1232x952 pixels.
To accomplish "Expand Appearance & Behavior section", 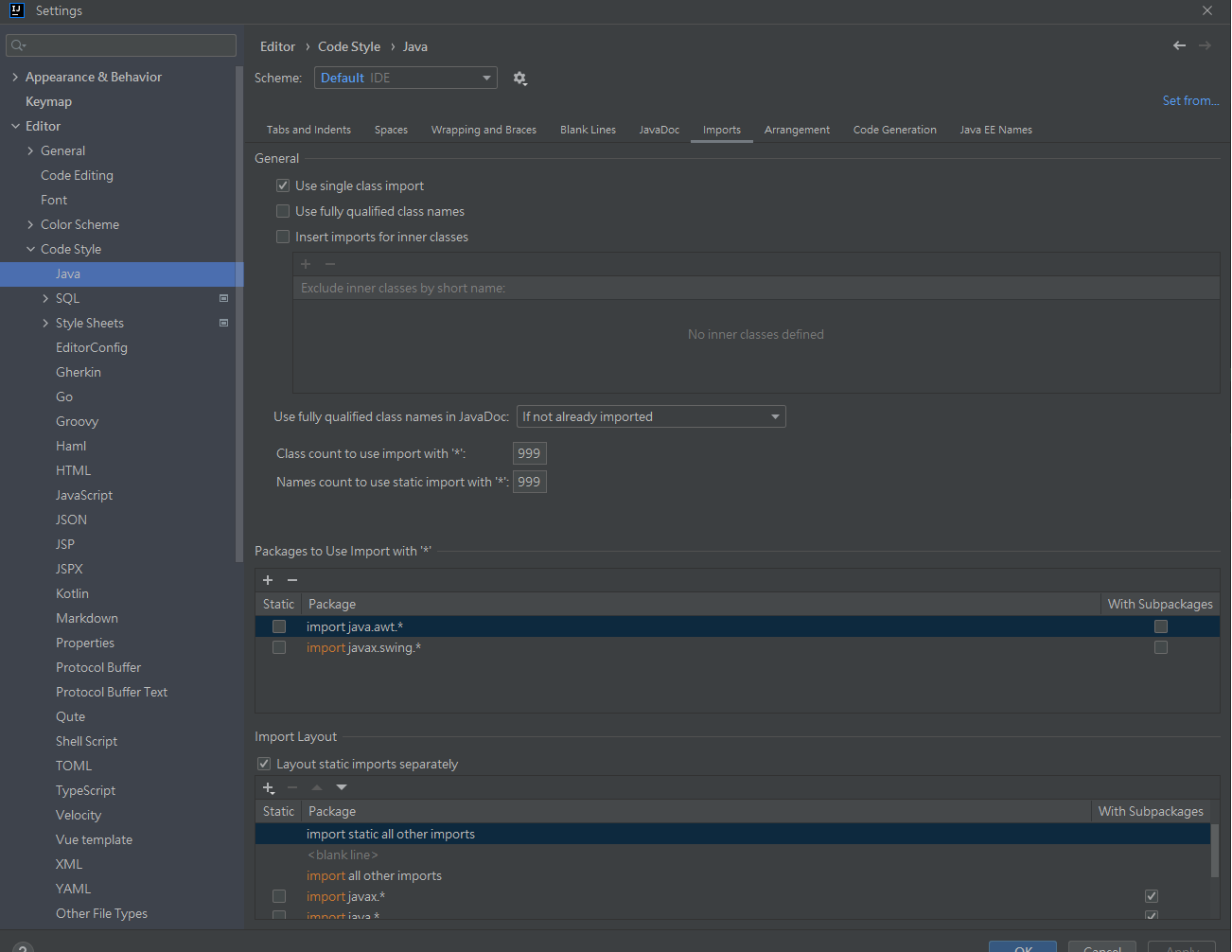I will point(15,77).
